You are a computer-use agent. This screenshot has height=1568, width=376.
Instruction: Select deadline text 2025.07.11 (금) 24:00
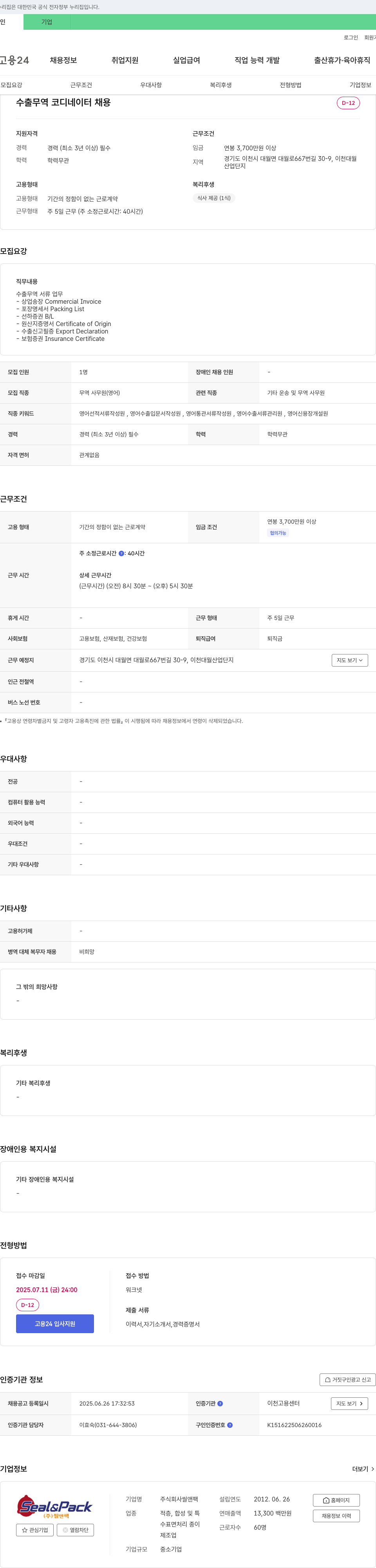47,1290
